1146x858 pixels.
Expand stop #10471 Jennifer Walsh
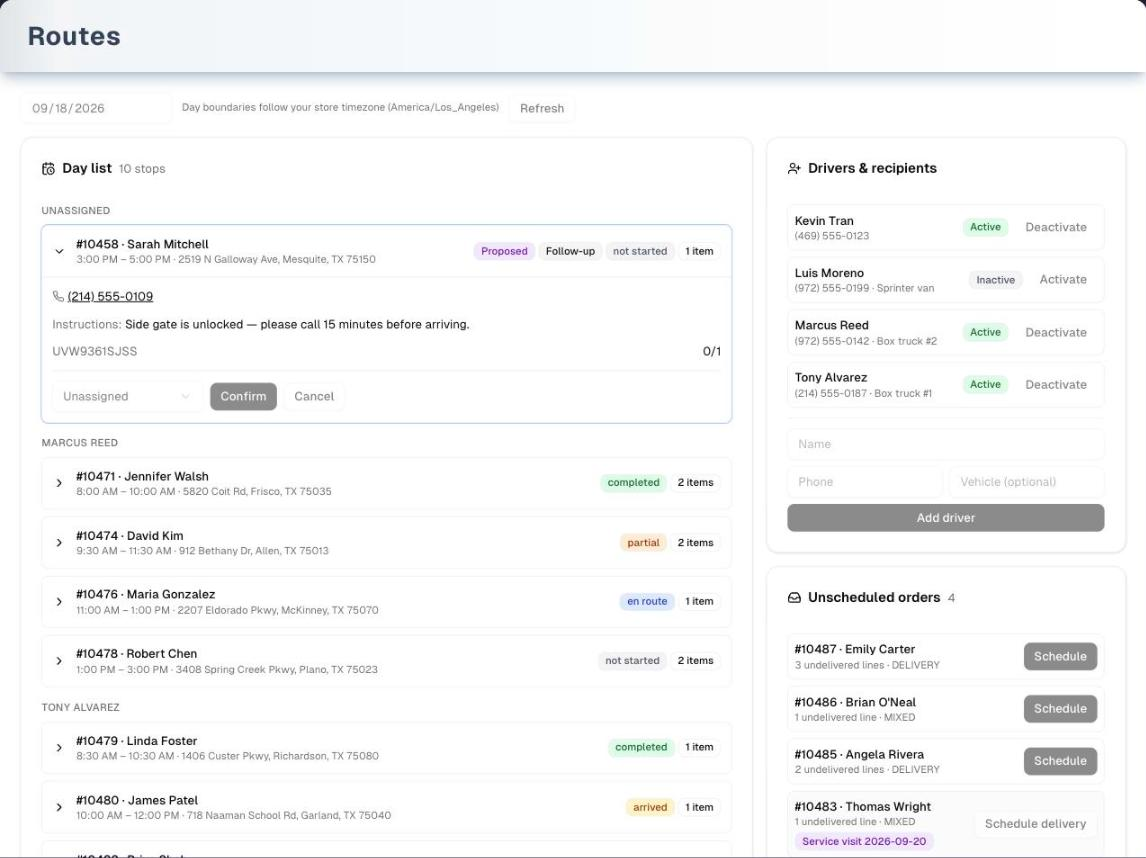click(x=59, y=483)
